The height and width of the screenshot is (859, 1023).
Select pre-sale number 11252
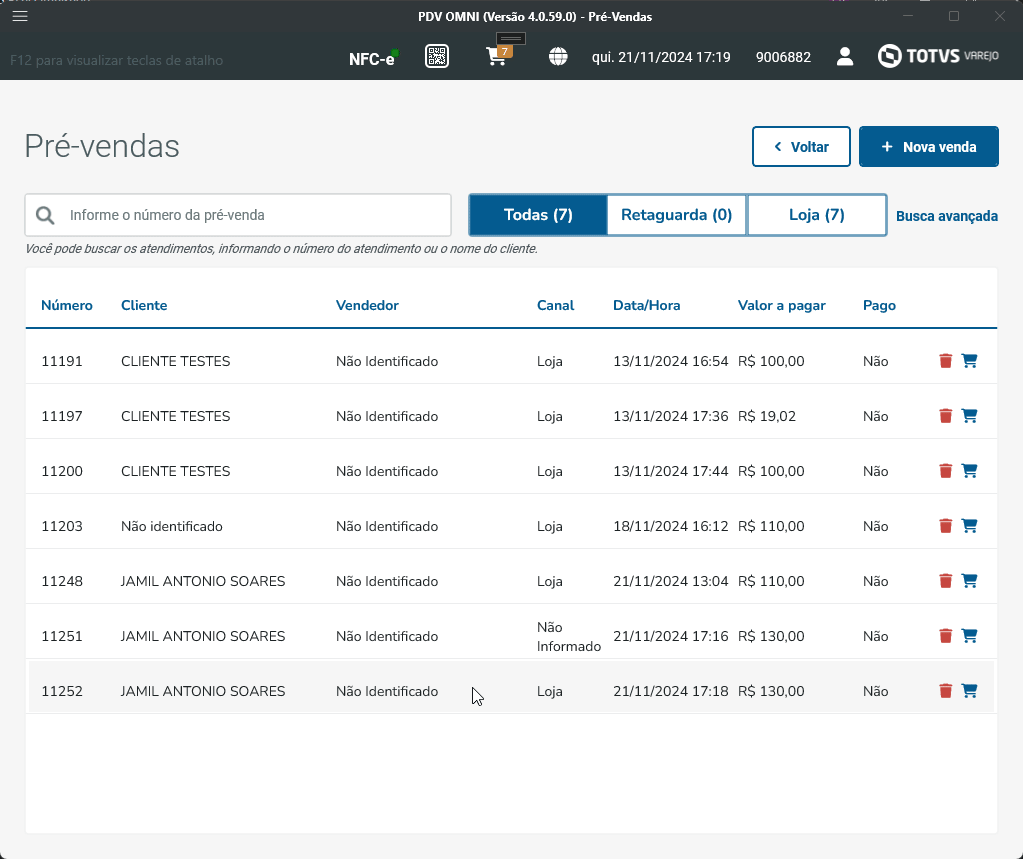pyautogui.click(x=62, y=691)
